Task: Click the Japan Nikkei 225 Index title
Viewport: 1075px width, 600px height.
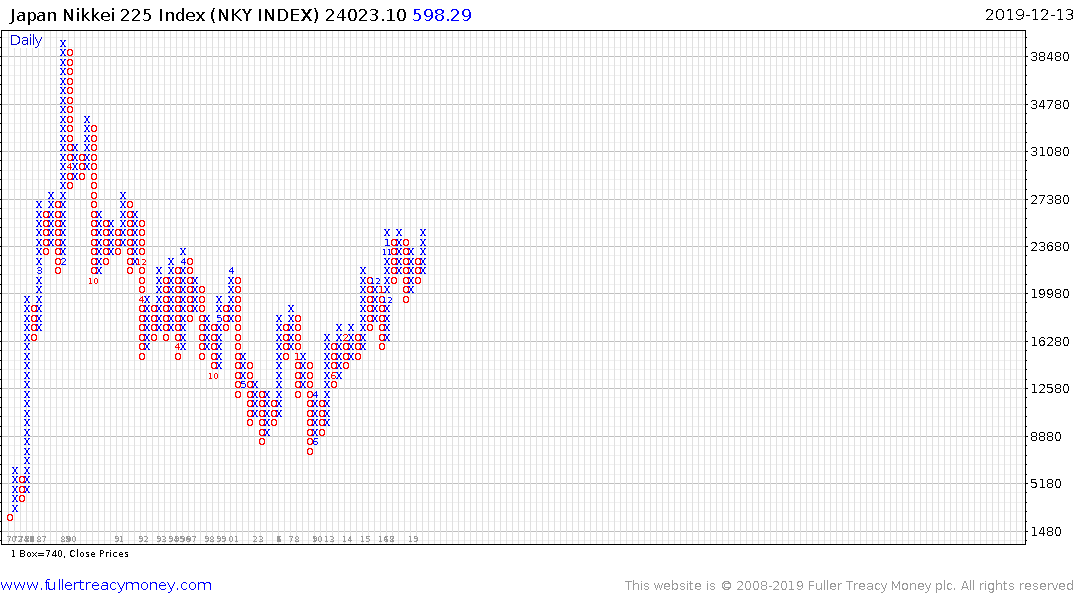Action: click(x=165, y=15)
